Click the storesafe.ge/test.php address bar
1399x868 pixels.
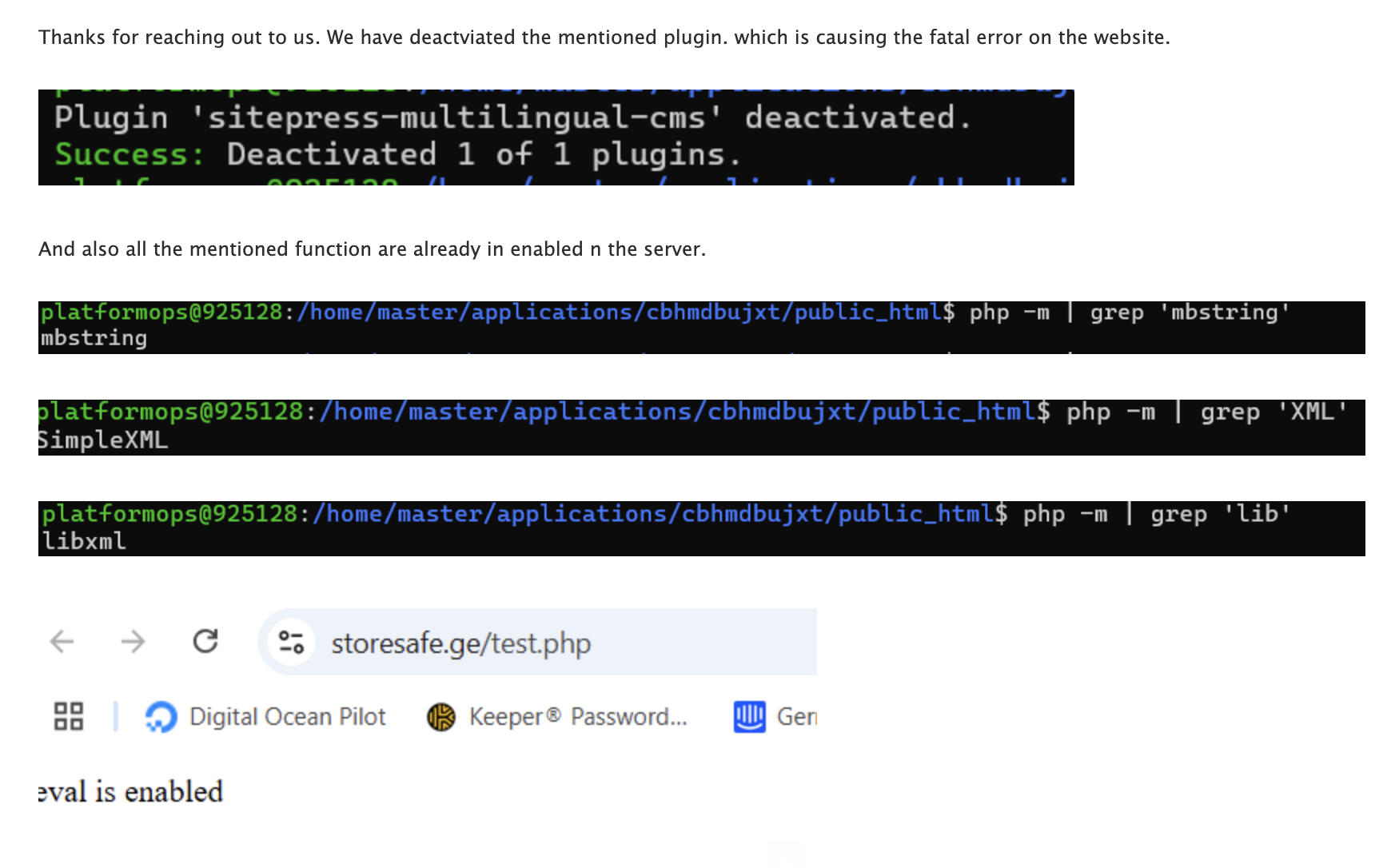(x=537, y=642)
